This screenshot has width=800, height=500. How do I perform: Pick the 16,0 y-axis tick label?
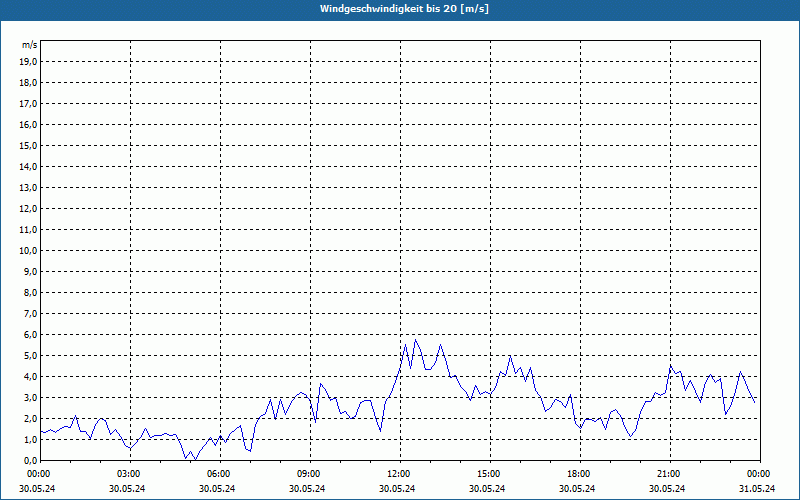(28, 124)
